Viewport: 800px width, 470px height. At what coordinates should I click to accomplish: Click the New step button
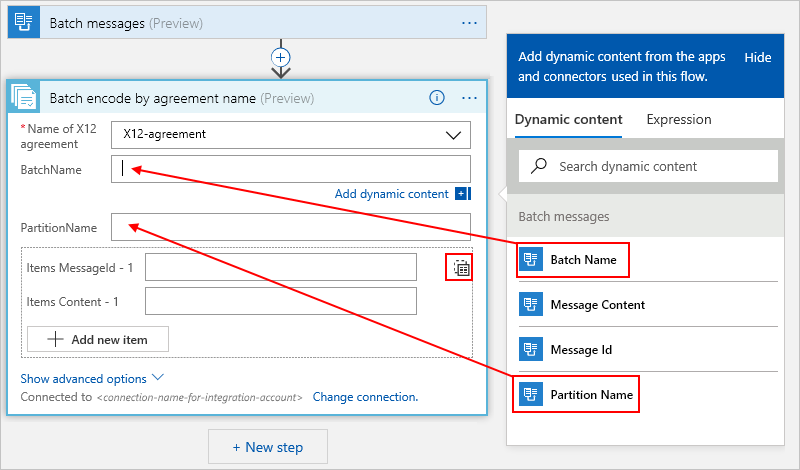click(267, 446)
